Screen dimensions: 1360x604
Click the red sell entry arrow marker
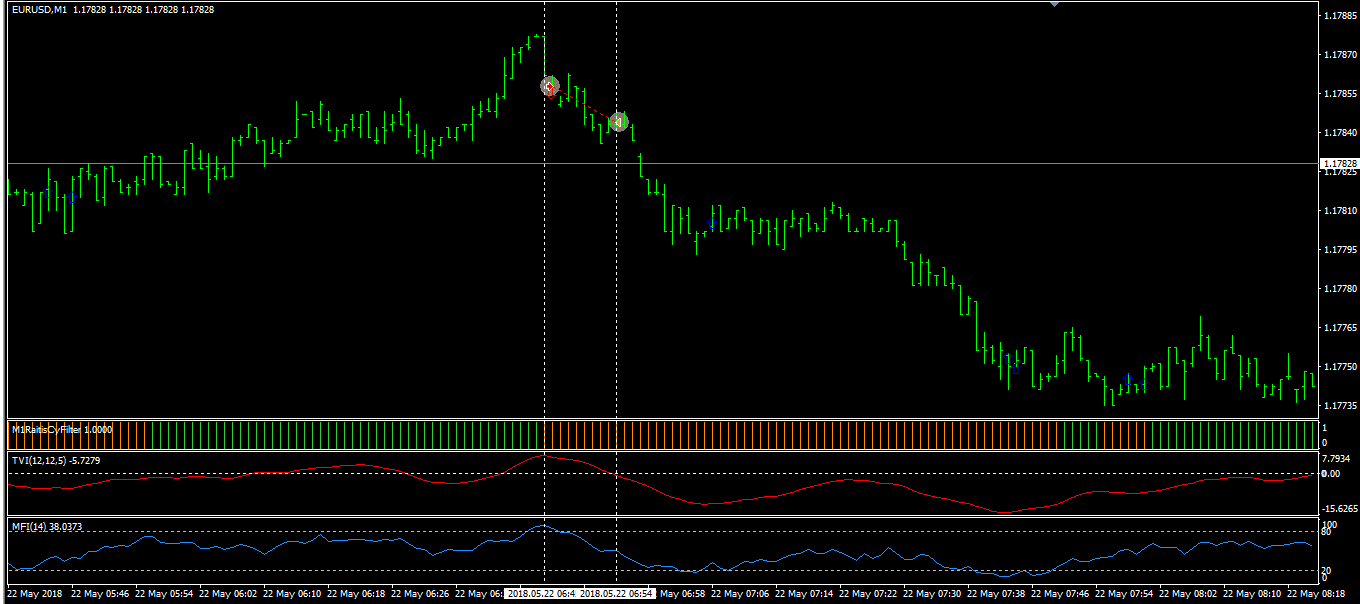(549, 87)
